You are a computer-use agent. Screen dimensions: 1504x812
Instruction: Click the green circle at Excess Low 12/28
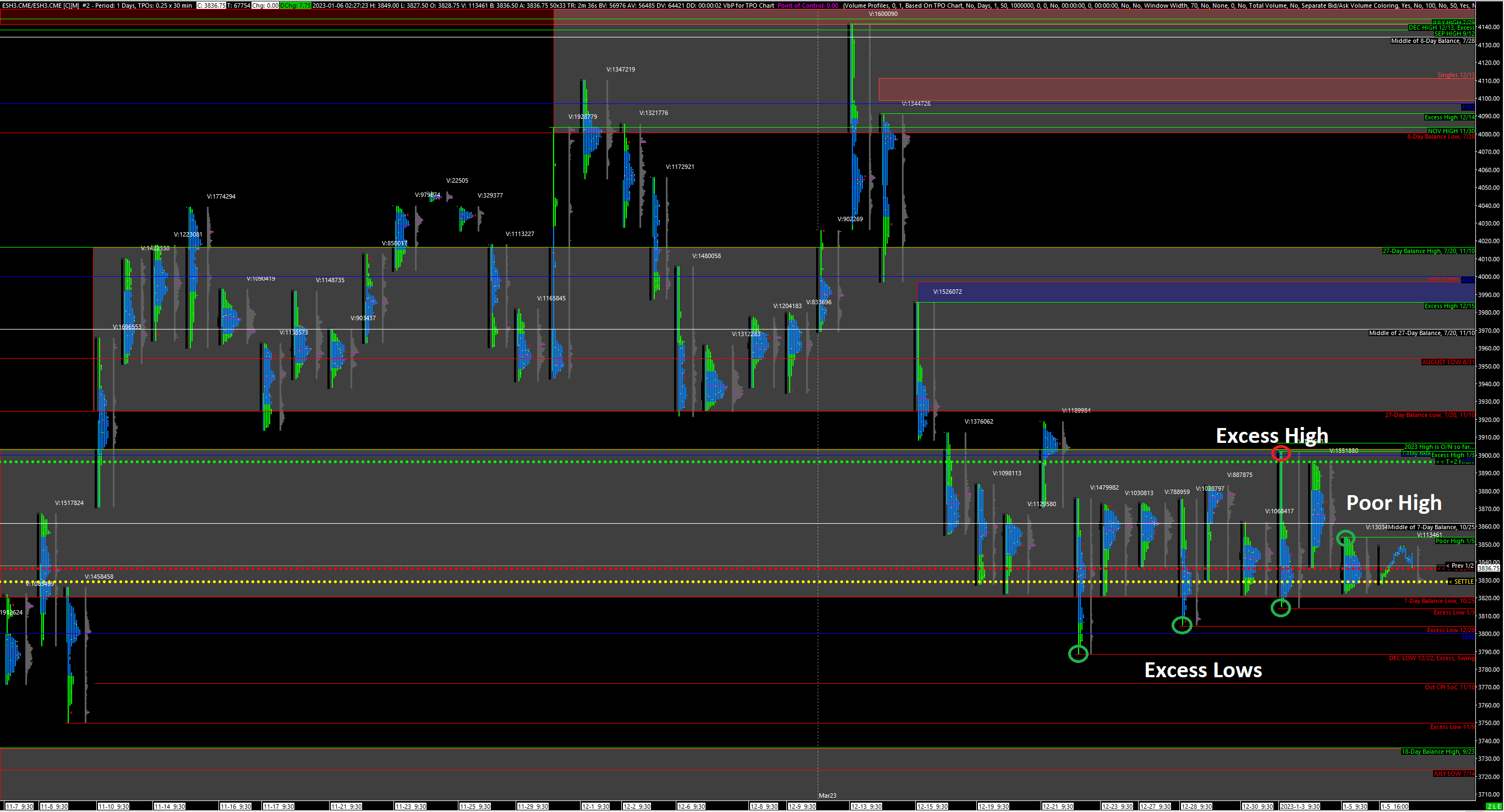(x=1182, y=625)
